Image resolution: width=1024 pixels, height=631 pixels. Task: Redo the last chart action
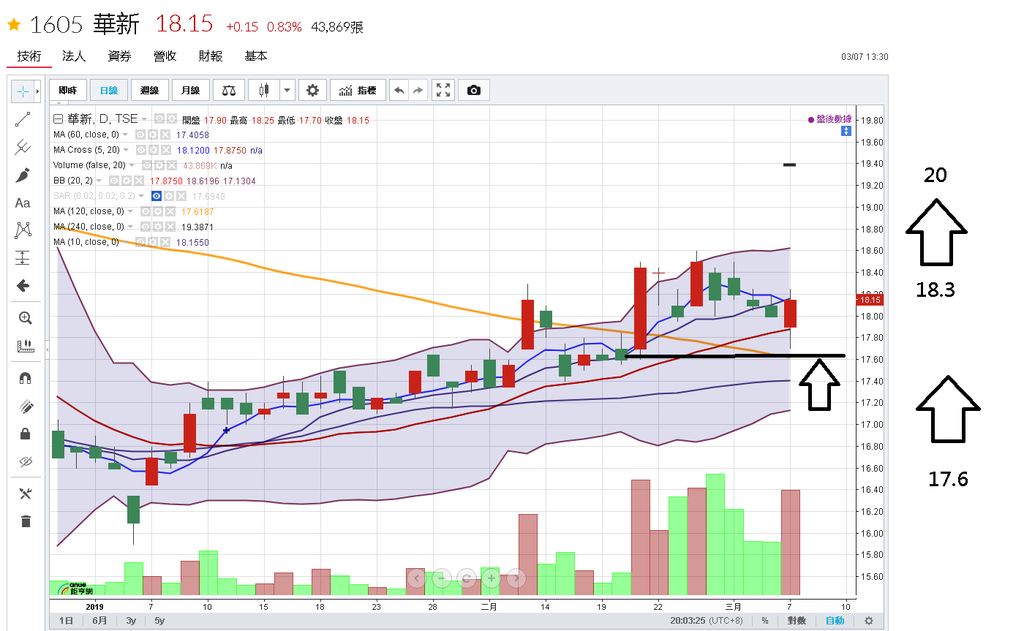tap(418, 90)
